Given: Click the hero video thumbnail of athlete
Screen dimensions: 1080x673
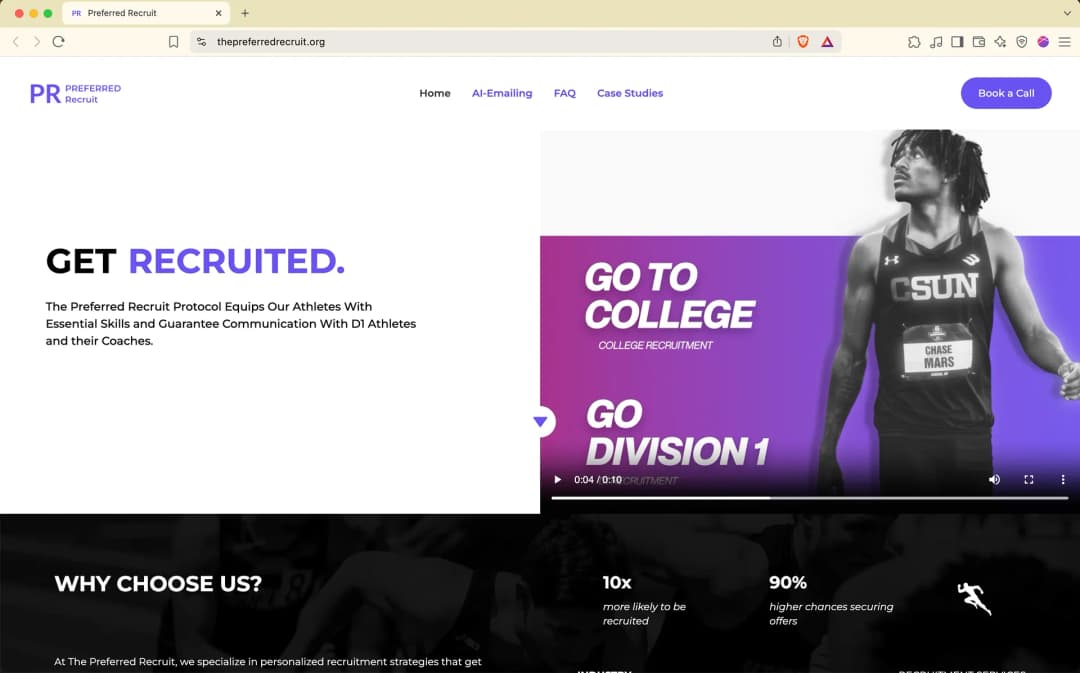Looking at the screenshot, I should [x=809, y=321].
